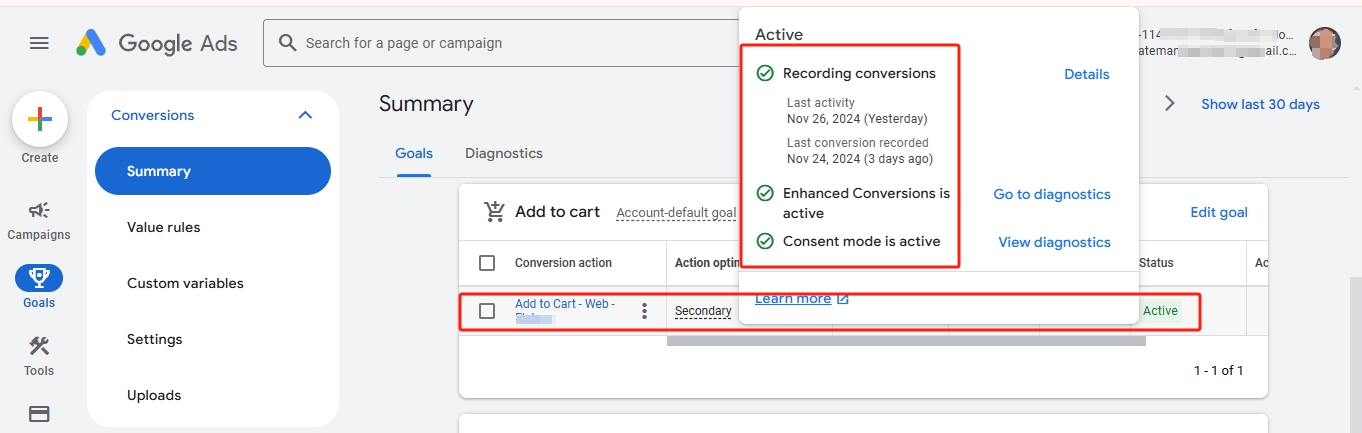Click the horizontal table scrollbar
The height and width of the screenshot is (433, 1362).
click(x=905, y=341)
